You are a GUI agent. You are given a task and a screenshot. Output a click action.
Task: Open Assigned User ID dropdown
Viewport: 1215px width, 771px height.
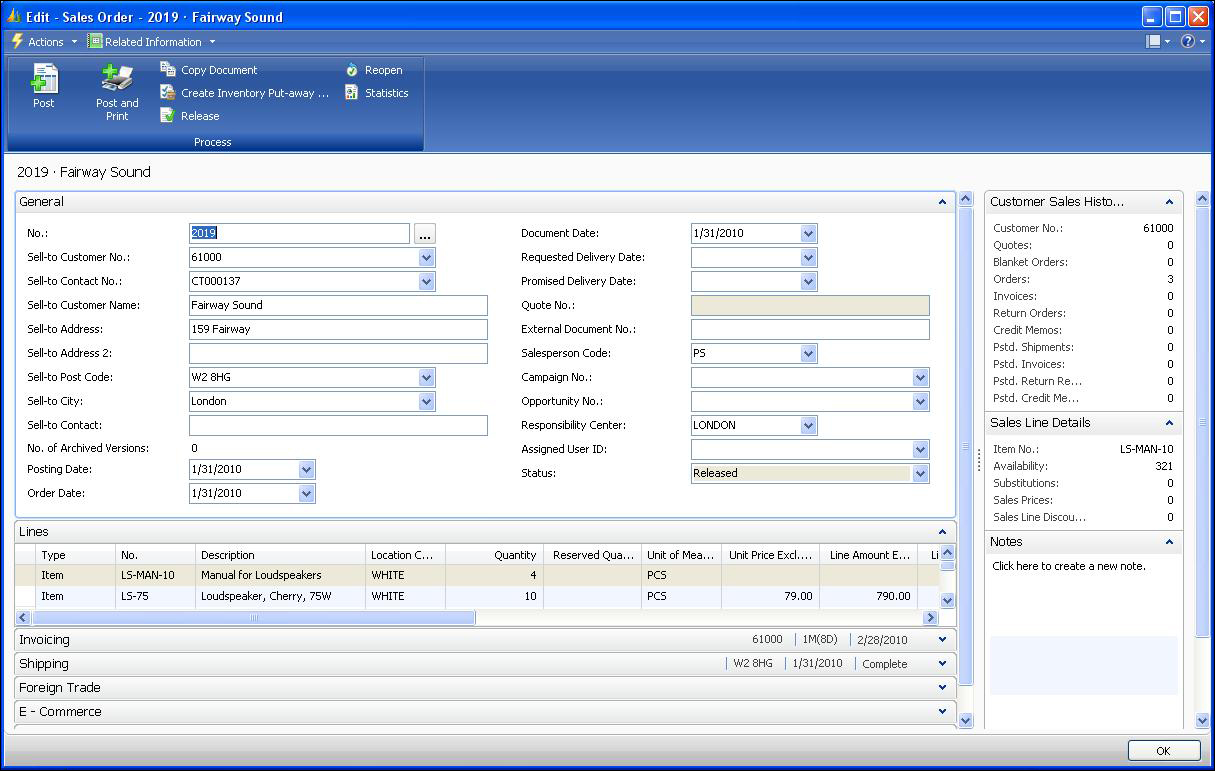click(921, 449)
